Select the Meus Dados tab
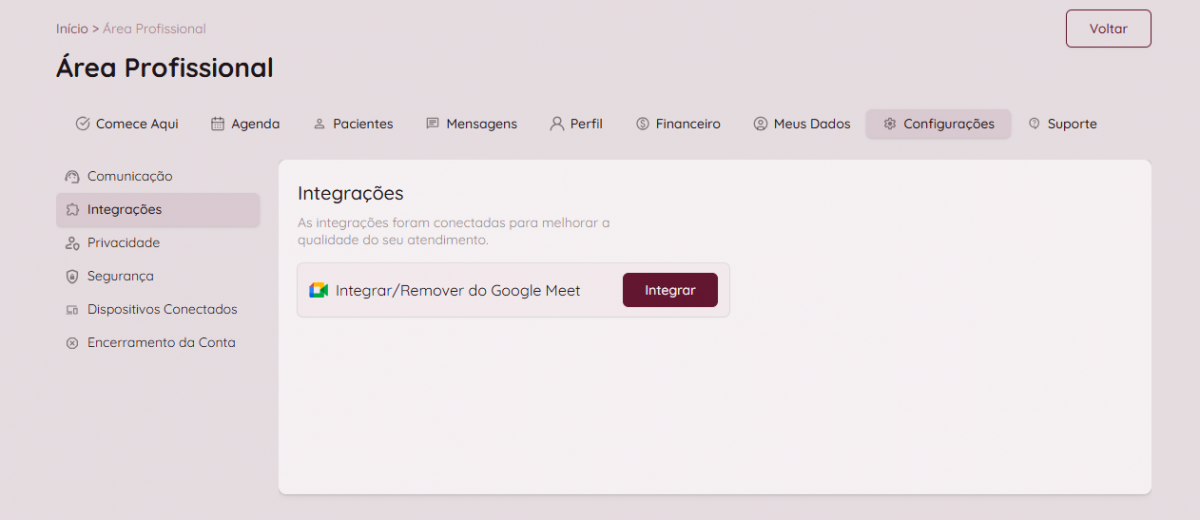The width and height of the screenshot is (1200, 520). point(802,124)
